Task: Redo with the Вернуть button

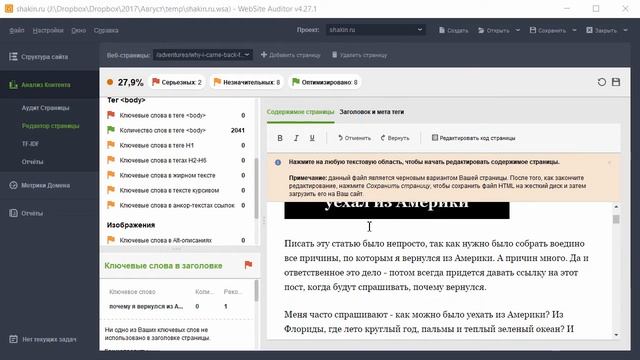Action: pos(395,138)
